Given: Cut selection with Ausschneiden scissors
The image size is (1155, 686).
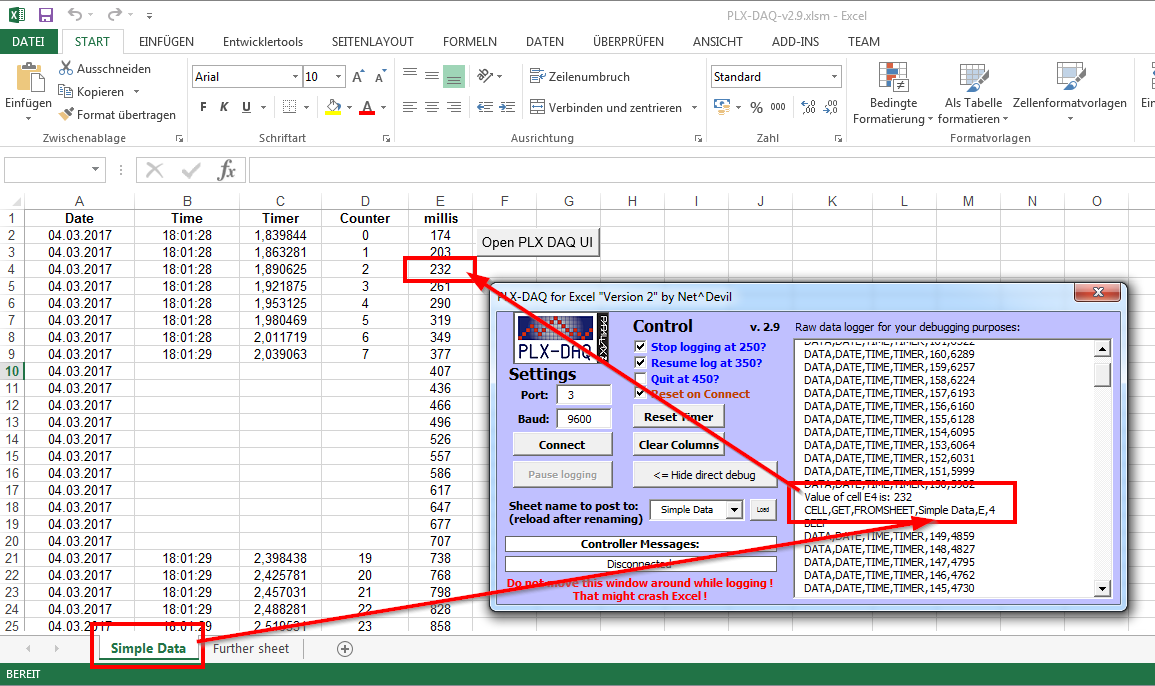Looking at the screenshot, I should pyautogui.click(x=105, y=69).
